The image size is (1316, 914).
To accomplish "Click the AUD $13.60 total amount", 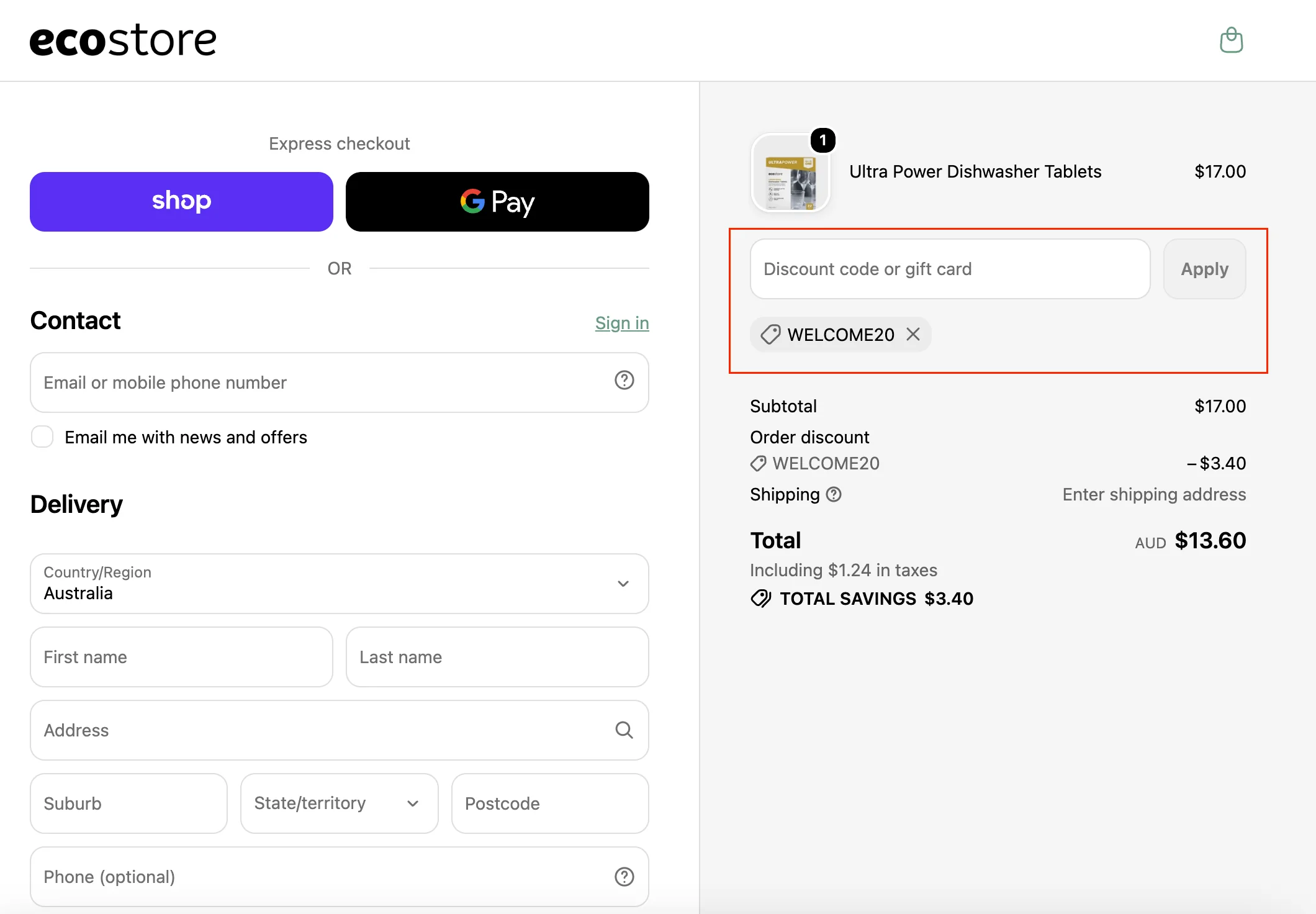I will pyautogui.click(x=1190, y=541).
